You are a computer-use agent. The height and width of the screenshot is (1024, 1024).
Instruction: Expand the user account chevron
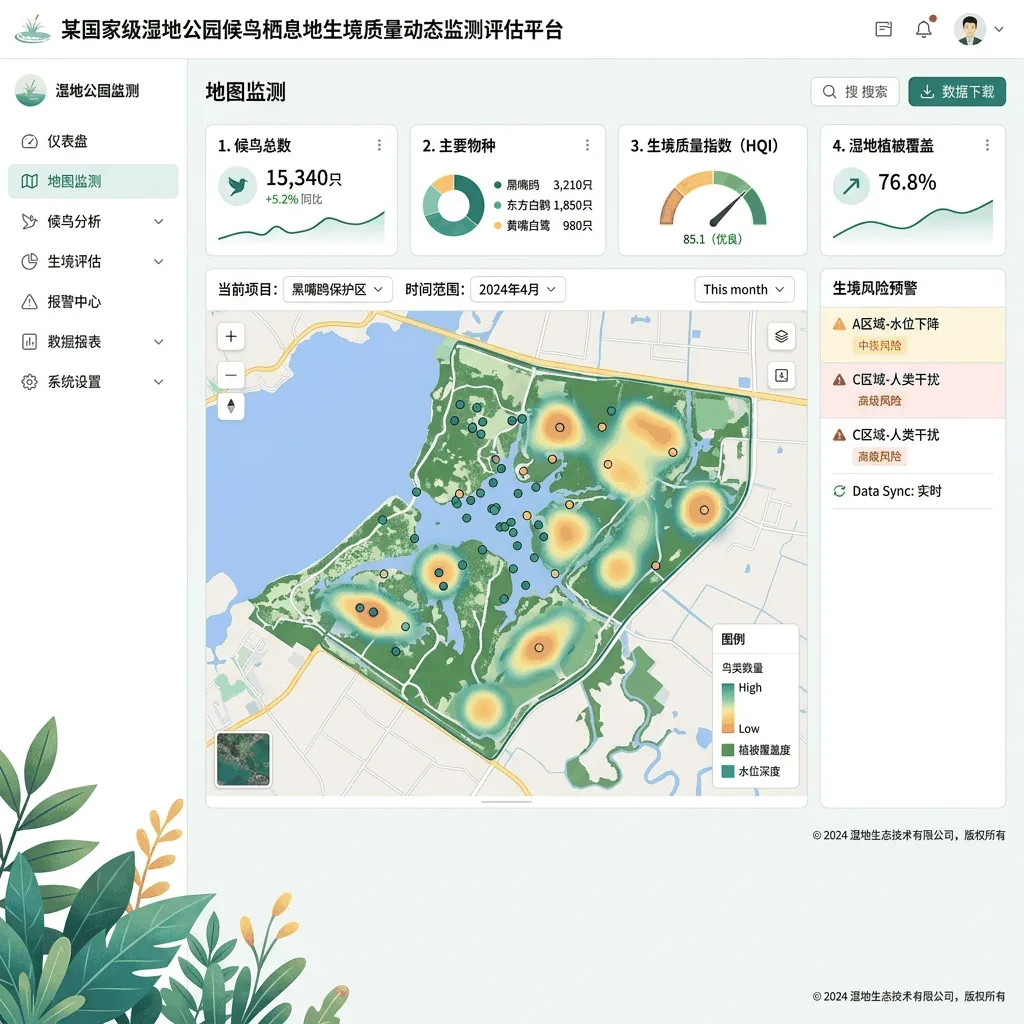(x=999, y=29)
